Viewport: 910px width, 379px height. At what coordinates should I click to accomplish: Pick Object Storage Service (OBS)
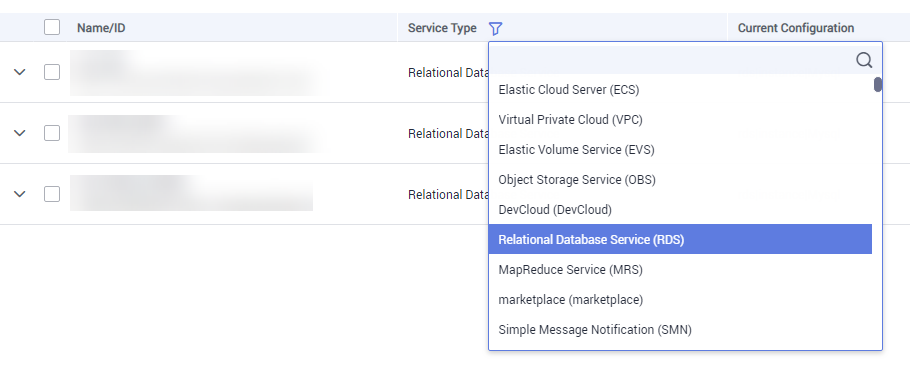coord(680,180)
